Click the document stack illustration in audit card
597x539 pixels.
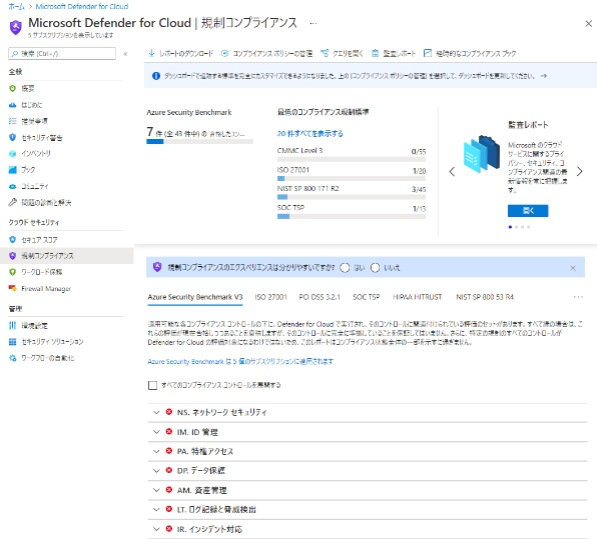(x=482, y=155)
